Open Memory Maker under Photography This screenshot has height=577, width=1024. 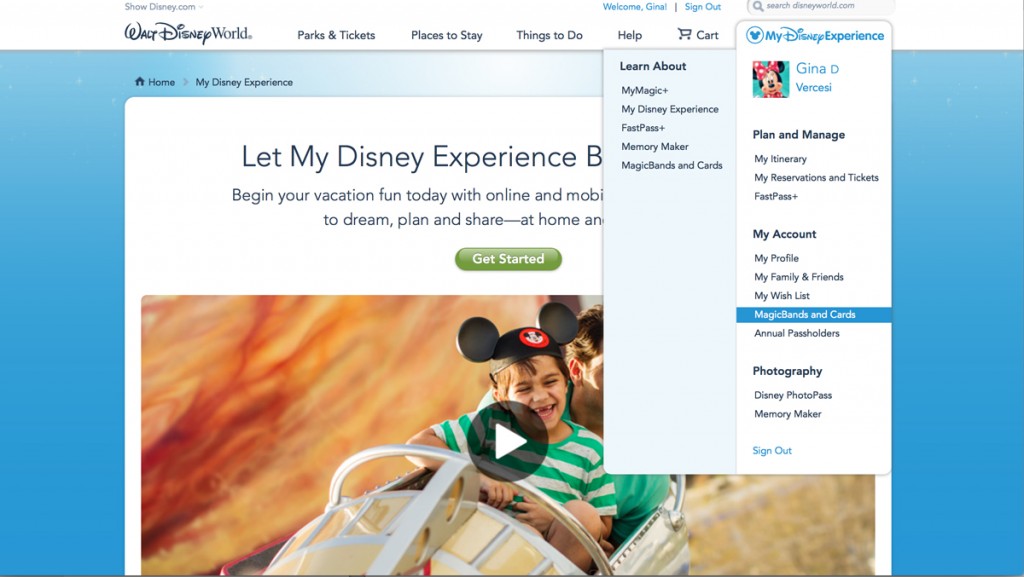point(788,414)
